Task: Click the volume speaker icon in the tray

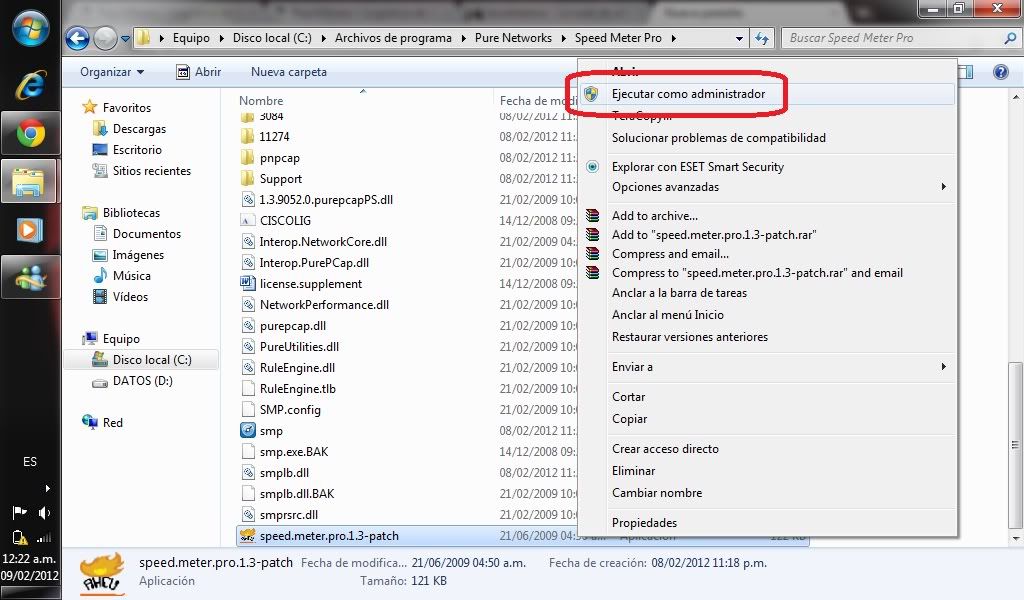Action: (44, 513)
